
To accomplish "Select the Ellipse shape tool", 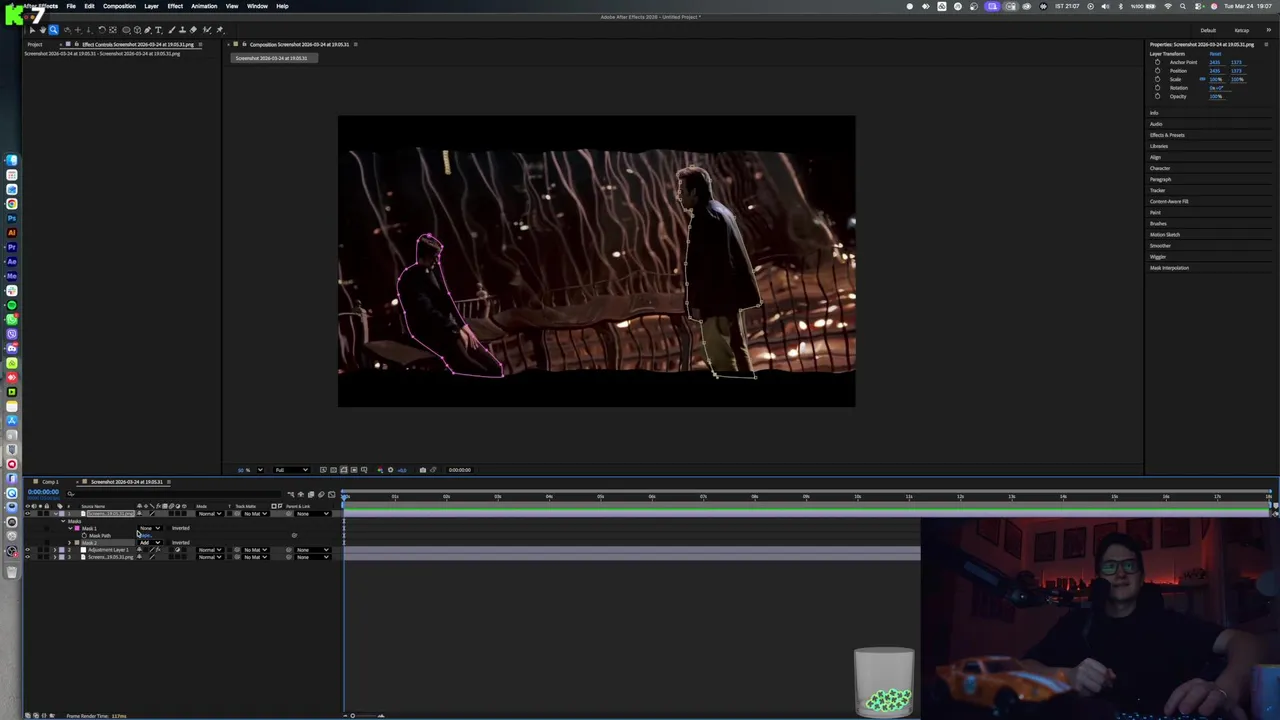I will point(126,30).
